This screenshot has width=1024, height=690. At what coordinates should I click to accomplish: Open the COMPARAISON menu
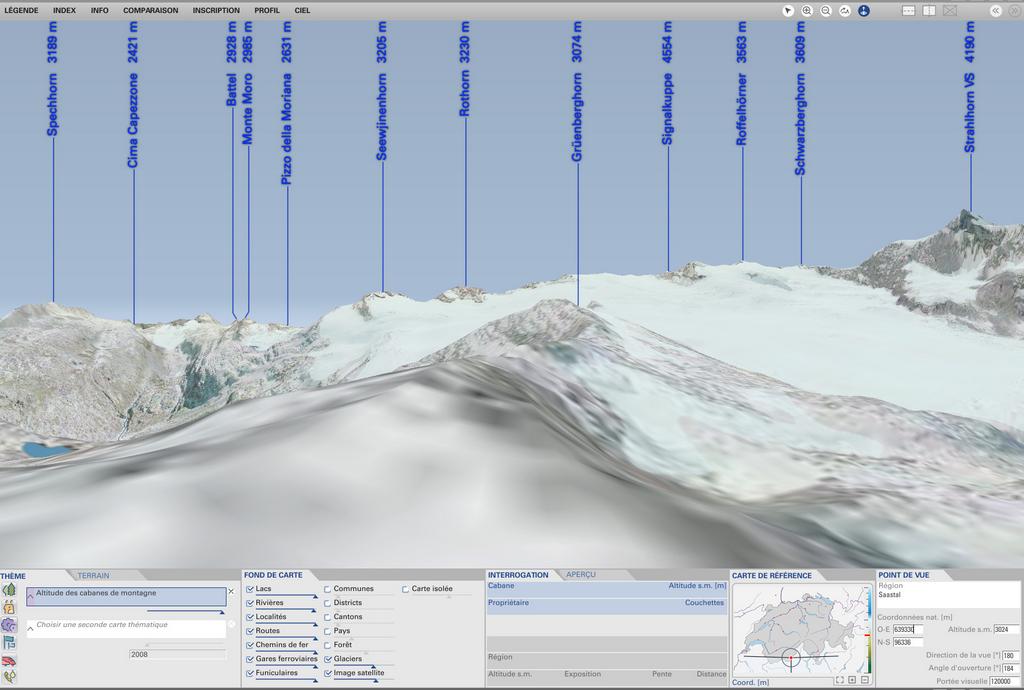[x=150, y=10]
